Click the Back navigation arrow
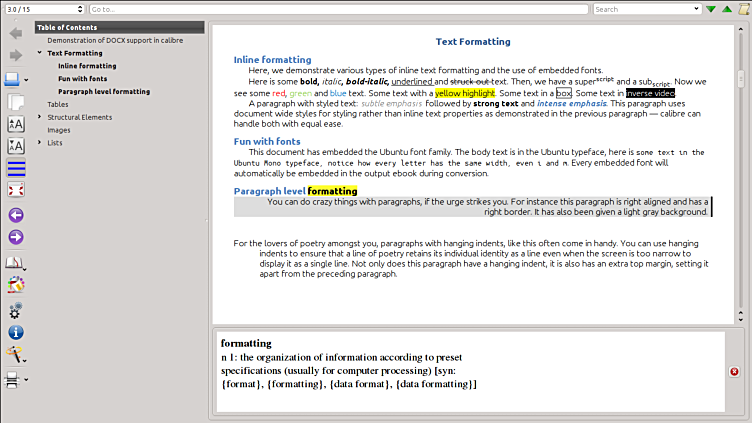 tap(16, 33)
